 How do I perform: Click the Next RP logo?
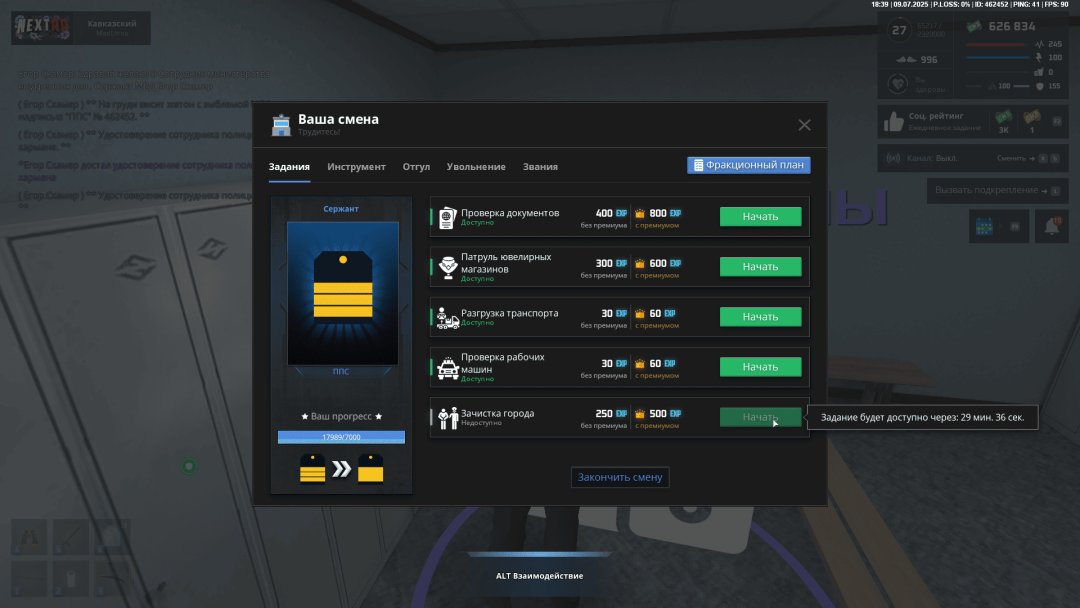point(43,28)
